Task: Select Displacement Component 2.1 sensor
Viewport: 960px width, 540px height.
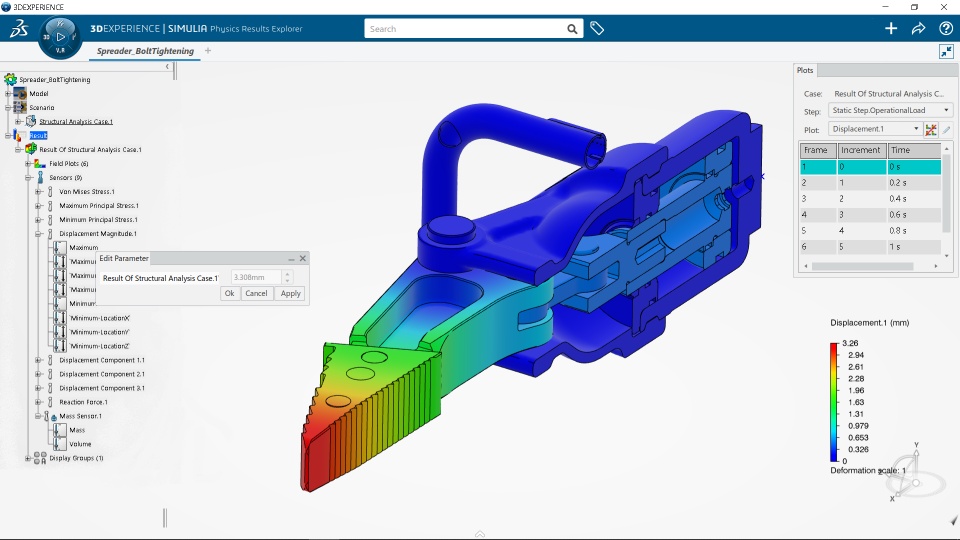Action: click(102, 374)
